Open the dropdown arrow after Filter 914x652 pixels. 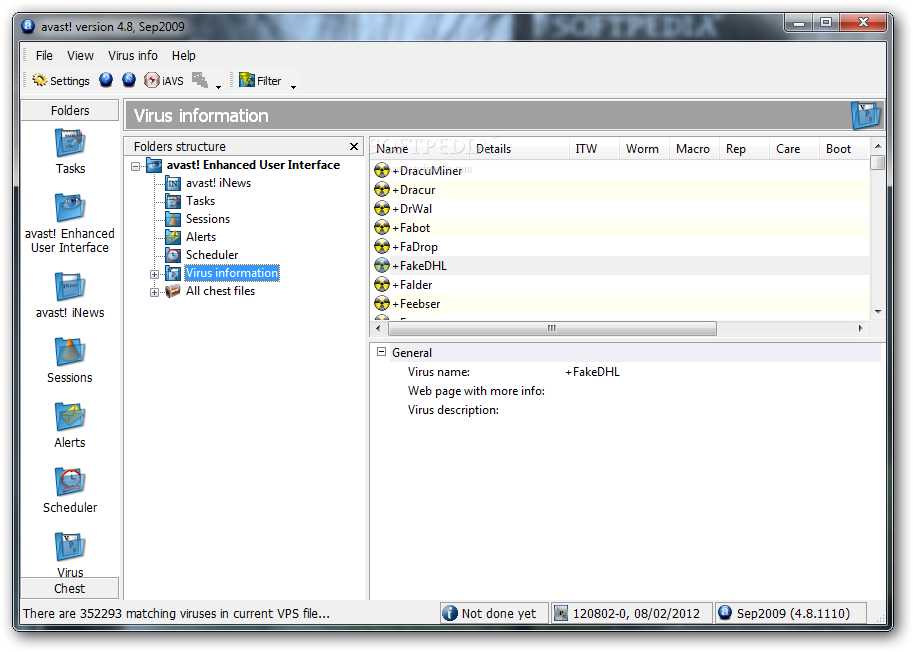(x=293, y=87)
